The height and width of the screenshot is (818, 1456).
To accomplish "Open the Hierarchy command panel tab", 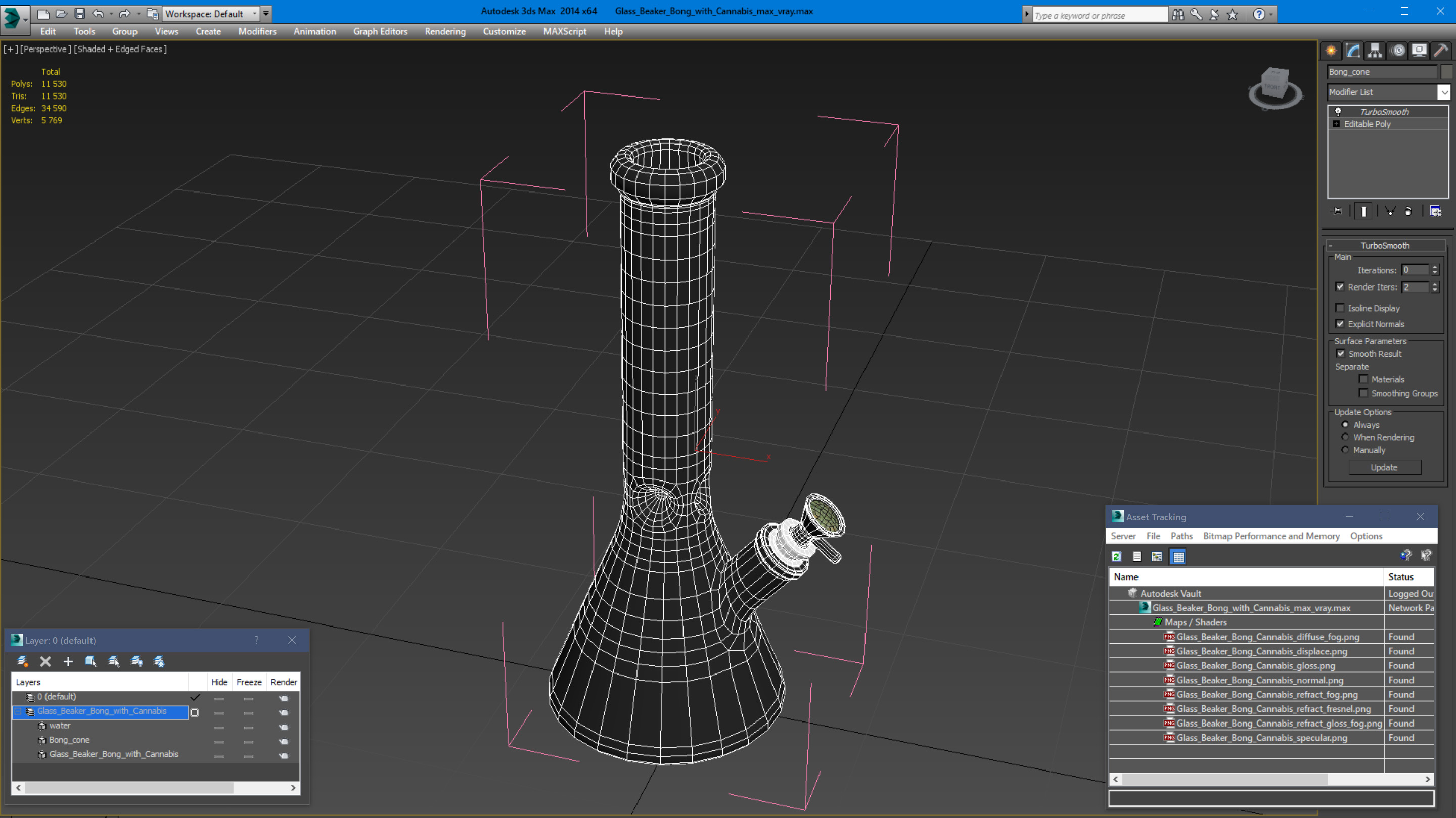I will tap(1375, 51).
